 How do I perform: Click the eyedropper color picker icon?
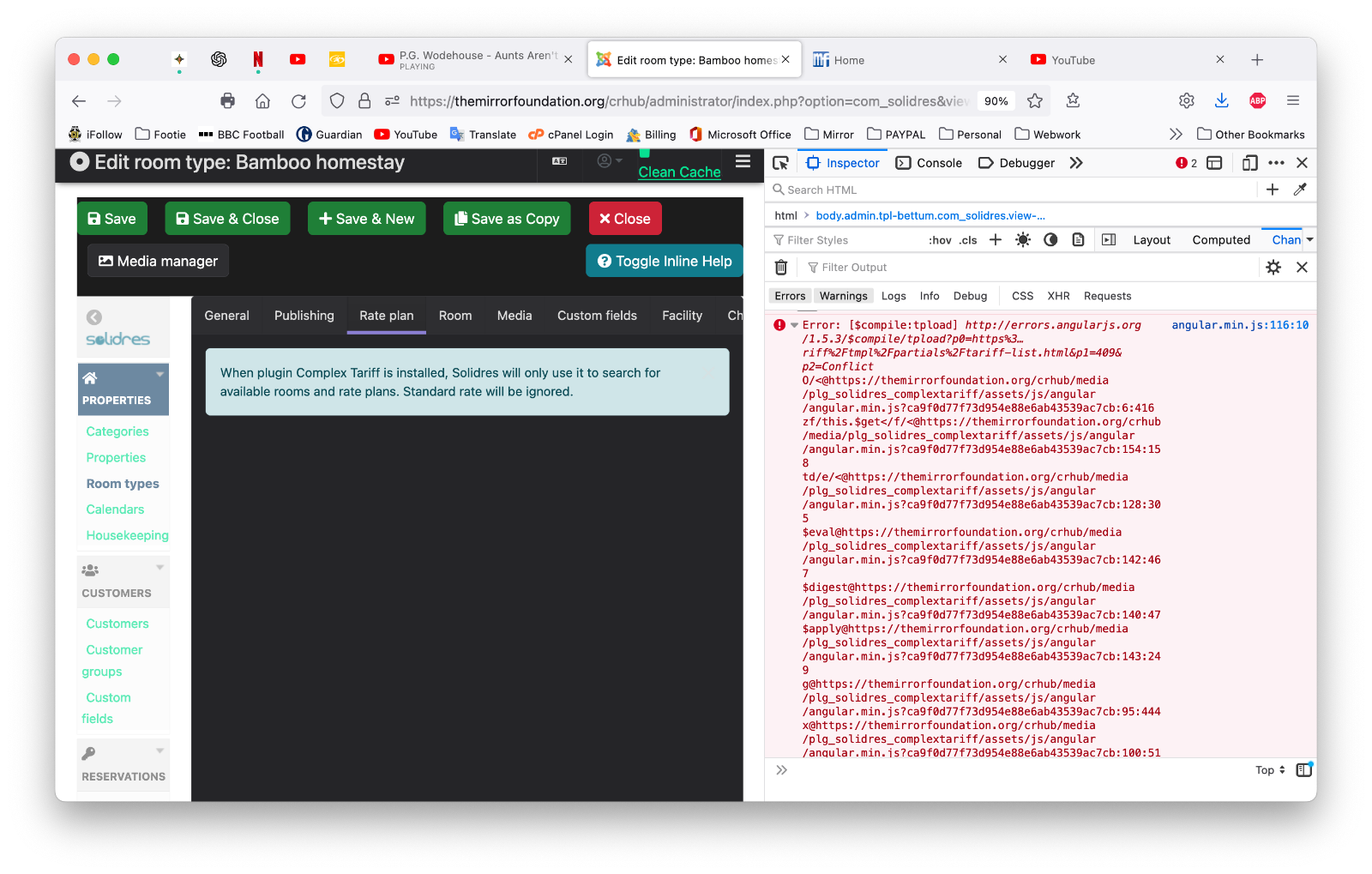[1300, 190]
